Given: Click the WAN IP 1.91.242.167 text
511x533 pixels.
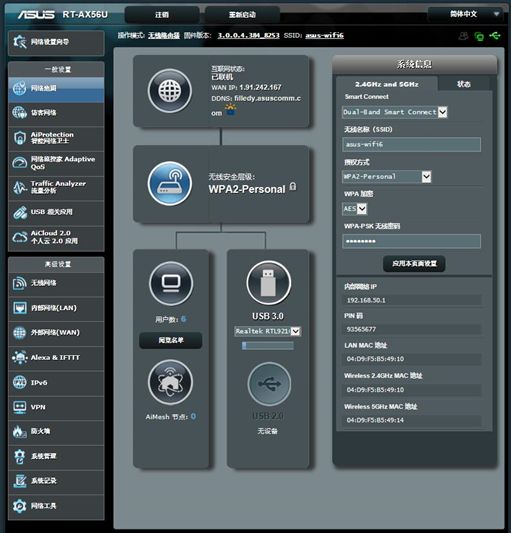Looking at the screenshot, I should point(260,87).
